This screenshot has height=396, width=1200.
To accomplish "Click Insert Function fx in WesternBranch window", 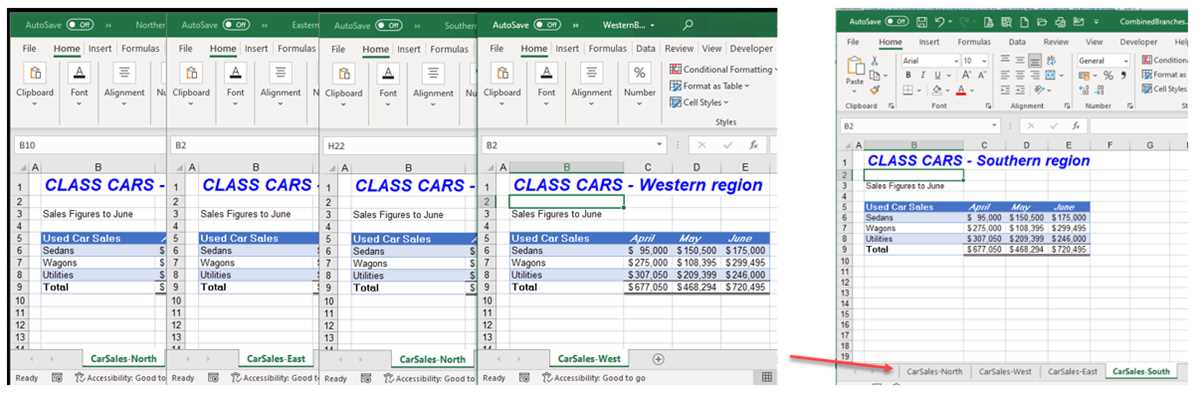I will point(753,145).
